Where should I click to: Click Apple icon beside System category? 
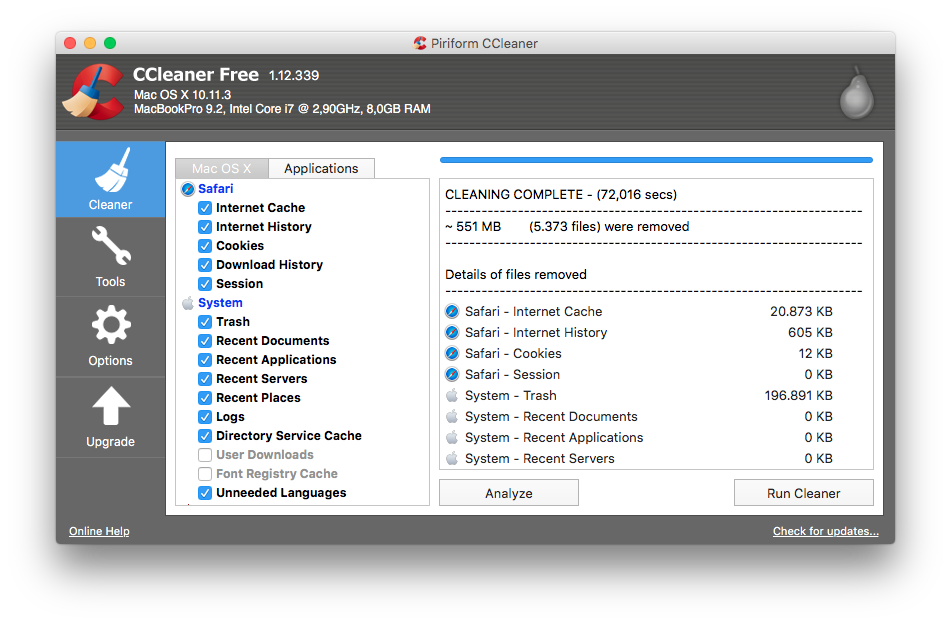point(188,303)
